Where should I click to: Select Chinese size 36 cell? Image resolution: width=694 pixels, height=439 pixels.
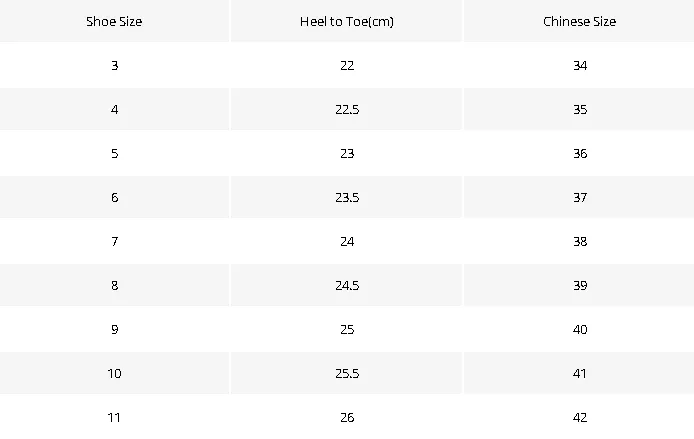click(579, 154)
